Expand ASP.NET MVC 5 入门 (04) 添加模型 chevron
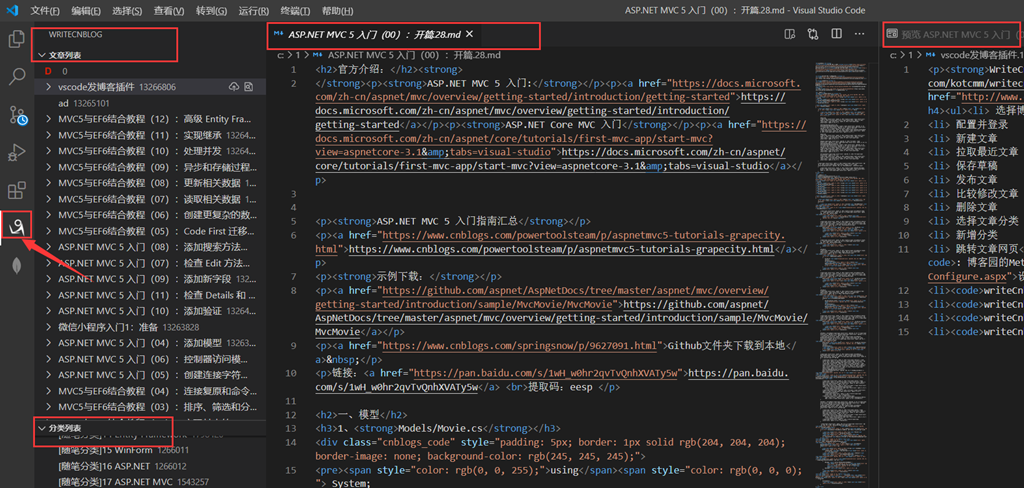Viewport: 1024px width, 488px height. (x=48, y=343)
